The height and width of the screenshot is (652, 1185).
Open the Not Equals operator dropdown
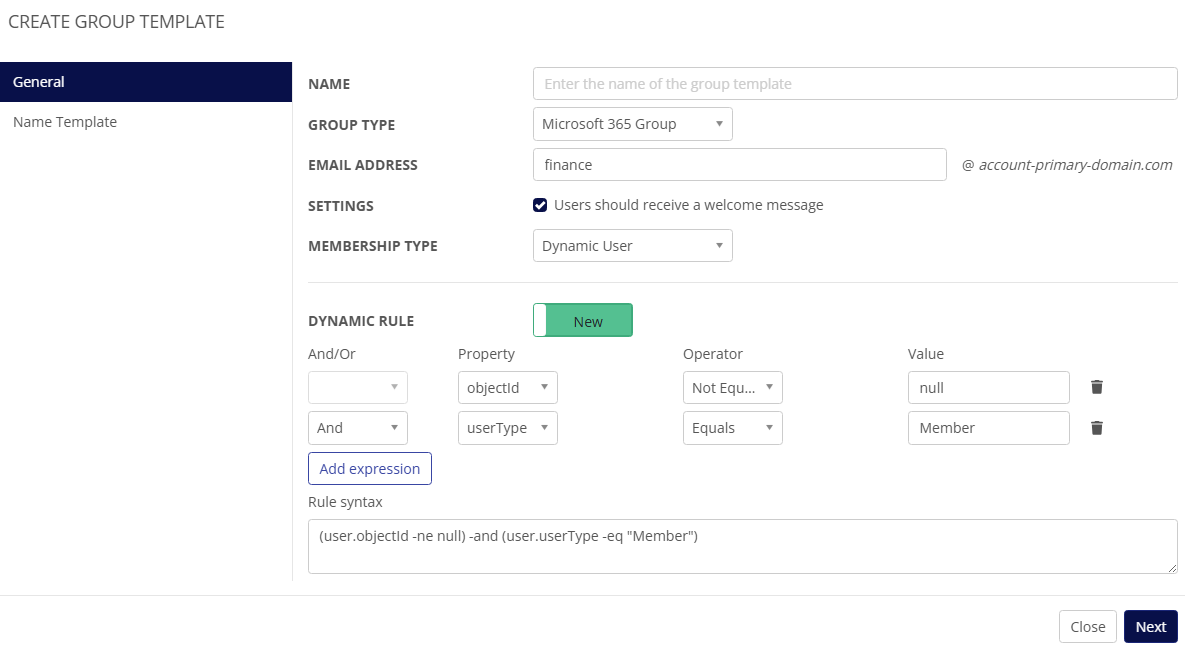(x=732, y=387)
